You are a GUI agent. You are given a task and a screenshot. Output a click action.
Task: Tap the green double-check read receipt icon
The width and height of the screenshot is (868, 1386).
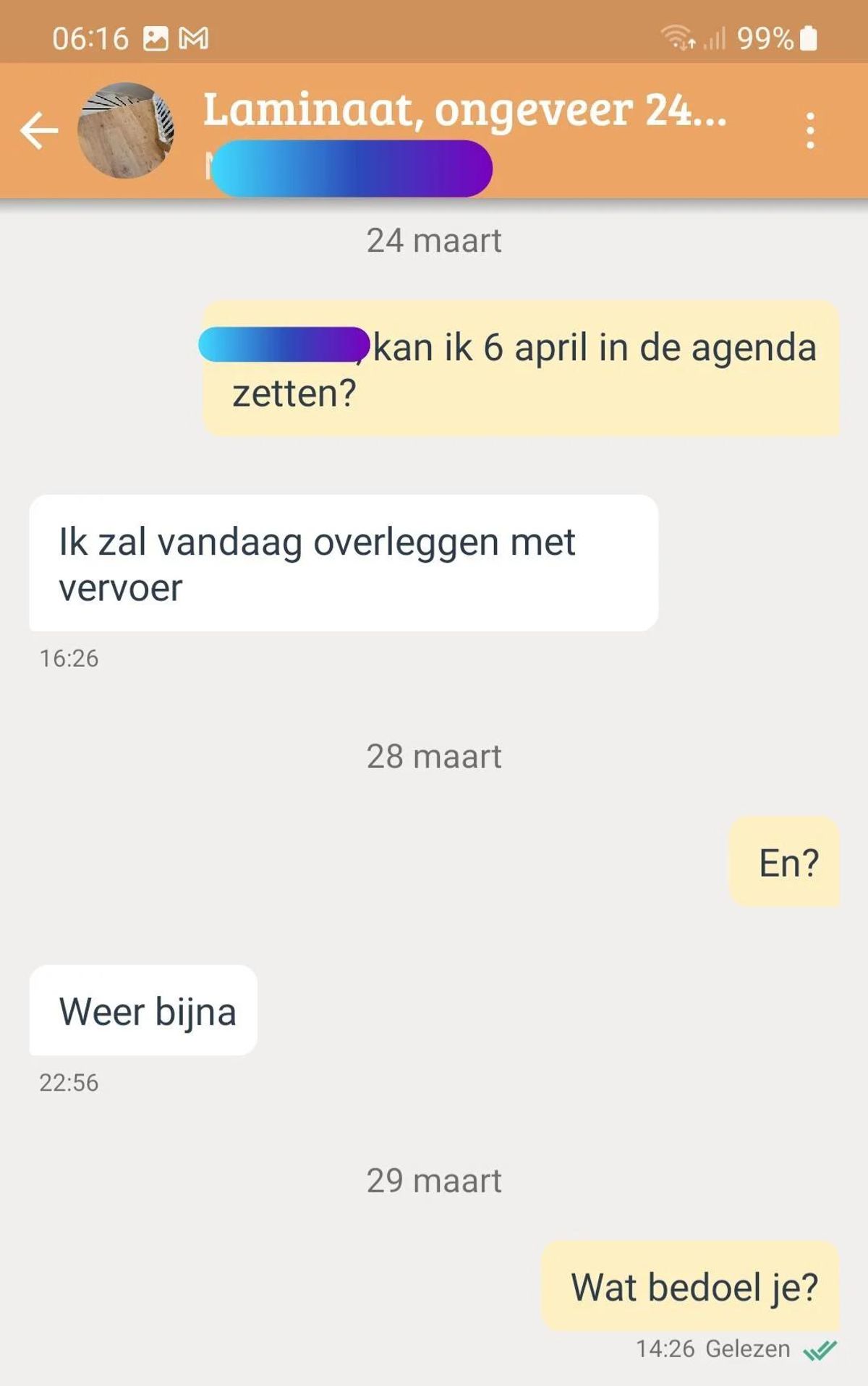820,1350
